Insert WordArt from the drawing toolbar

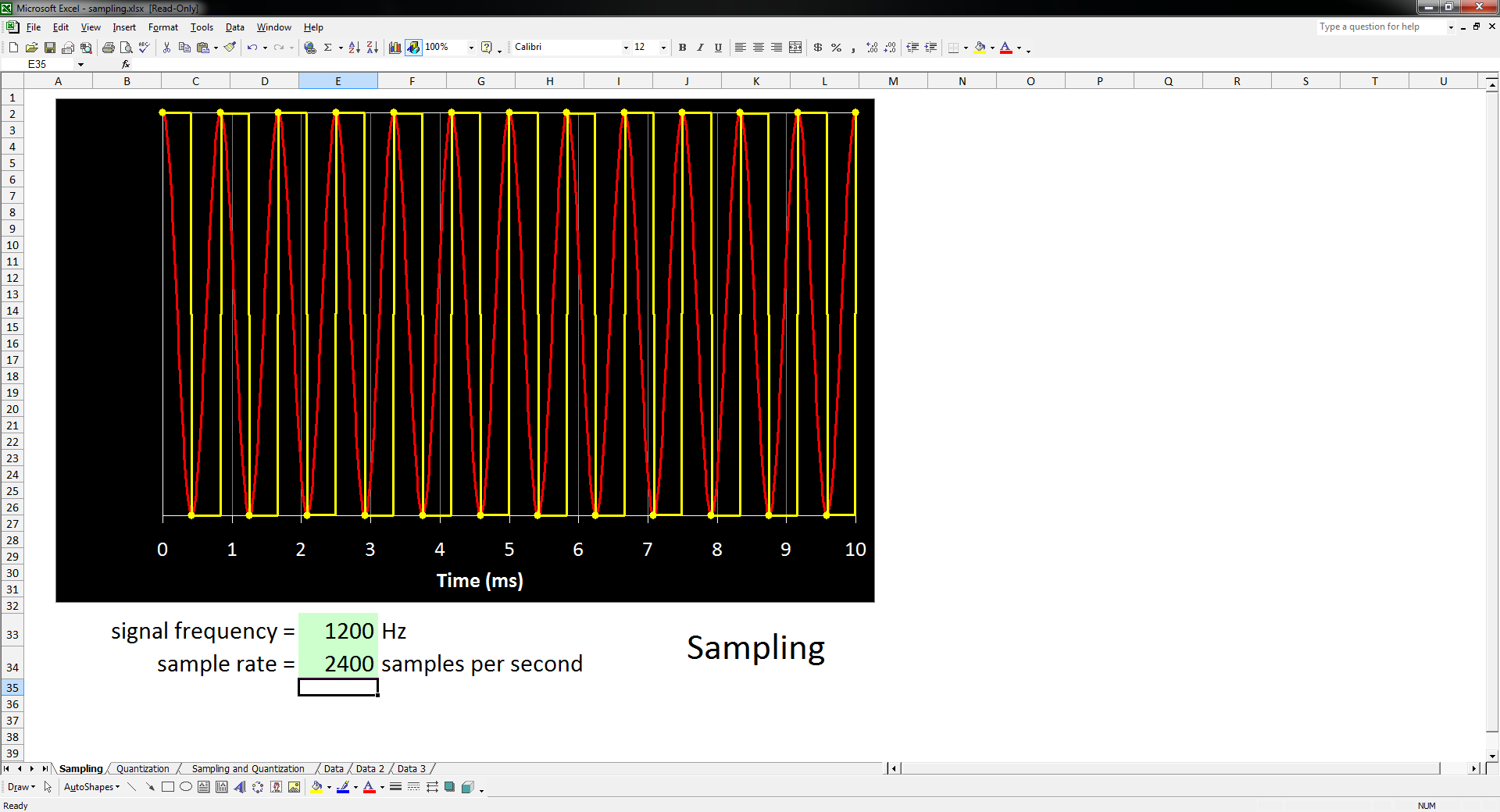[240, 787]
